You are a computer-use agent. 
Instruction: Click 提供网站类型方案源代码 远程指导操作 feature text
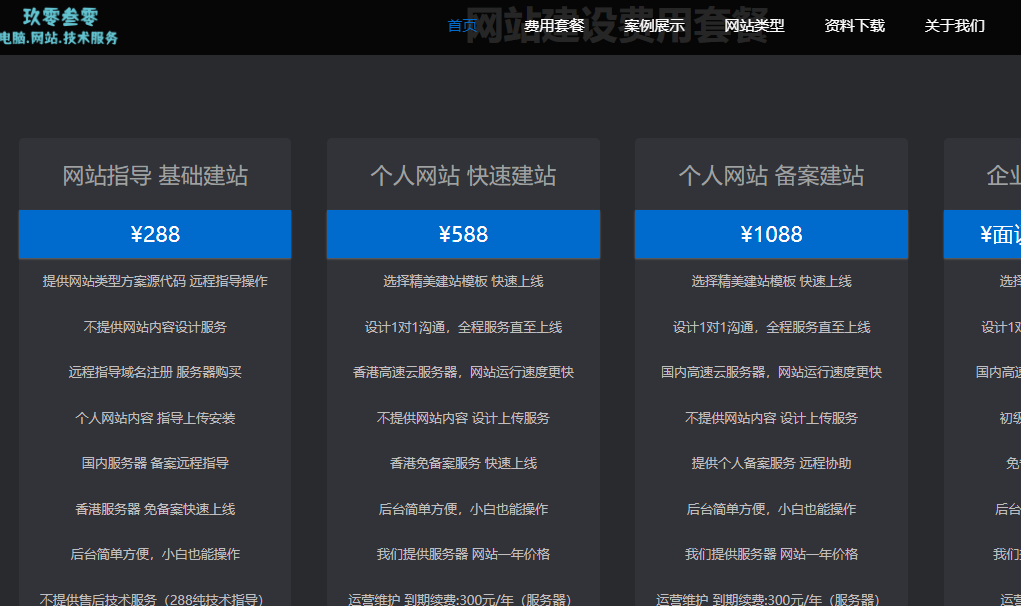pyautogui.click(x=154, y=281)
